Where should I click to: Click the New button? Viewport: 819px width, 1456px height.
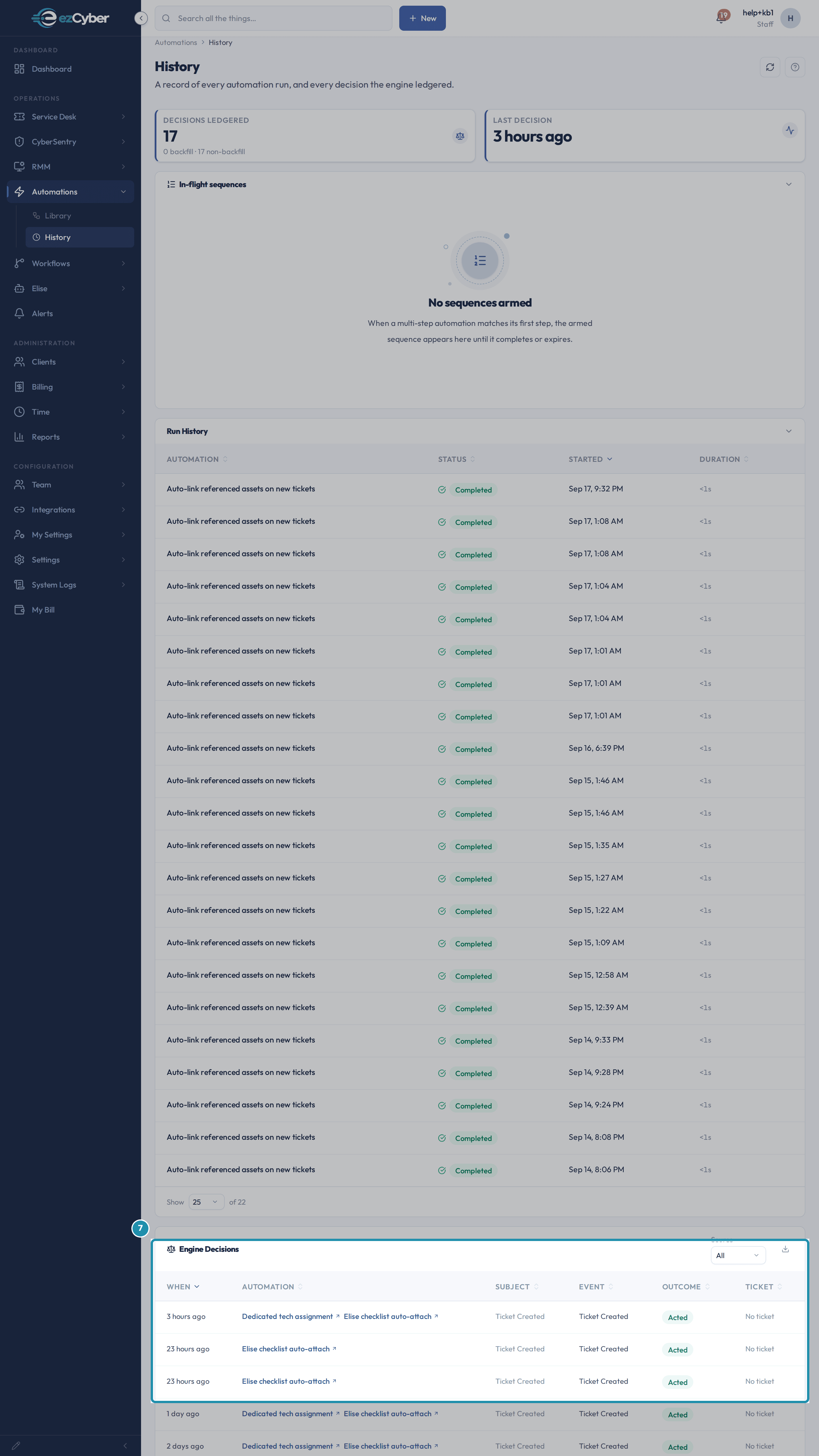tap(422, 18)
